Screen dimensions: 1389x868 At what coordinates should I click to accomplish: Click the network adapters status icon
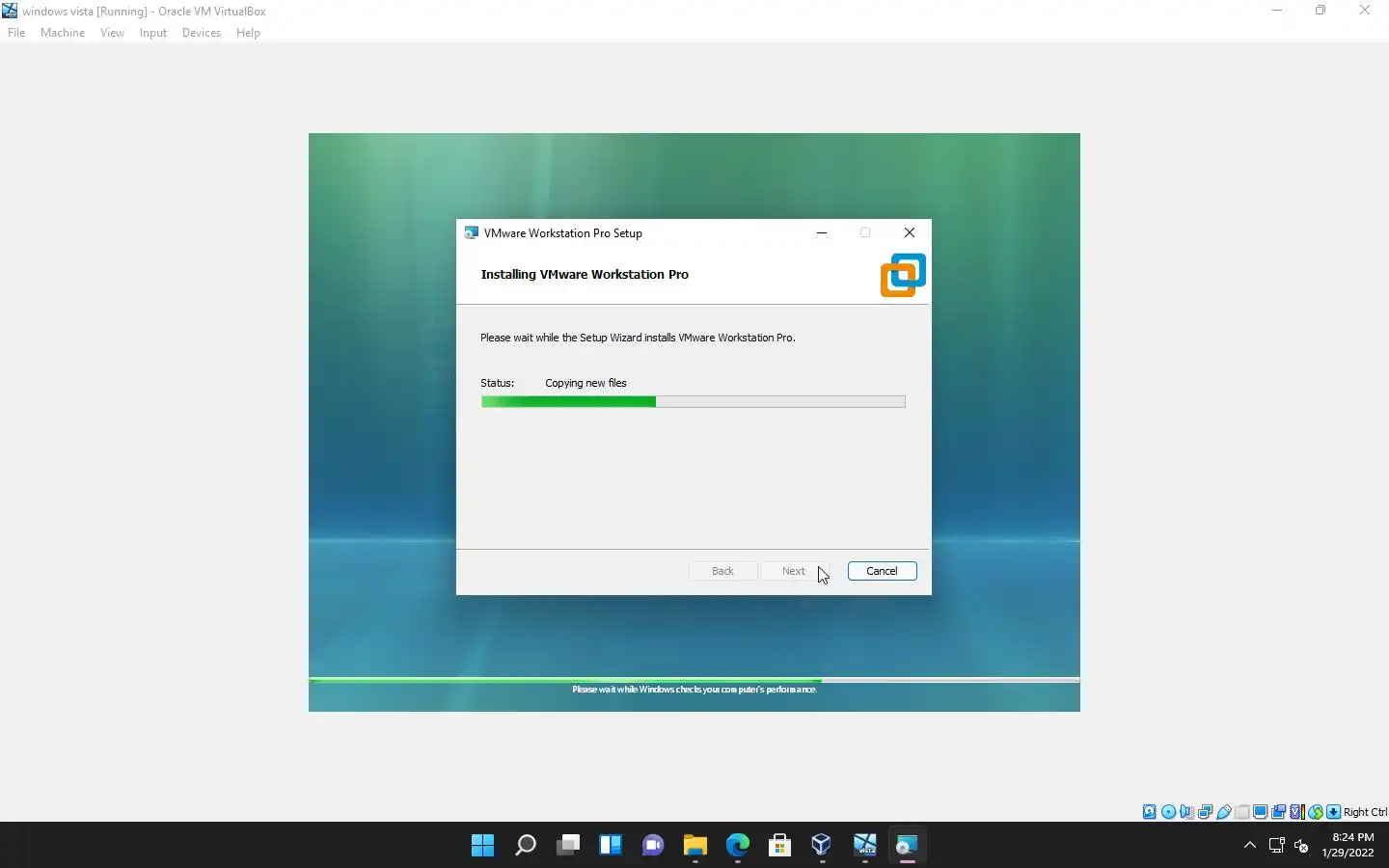pyautogui.click(x=1205, y=812)
